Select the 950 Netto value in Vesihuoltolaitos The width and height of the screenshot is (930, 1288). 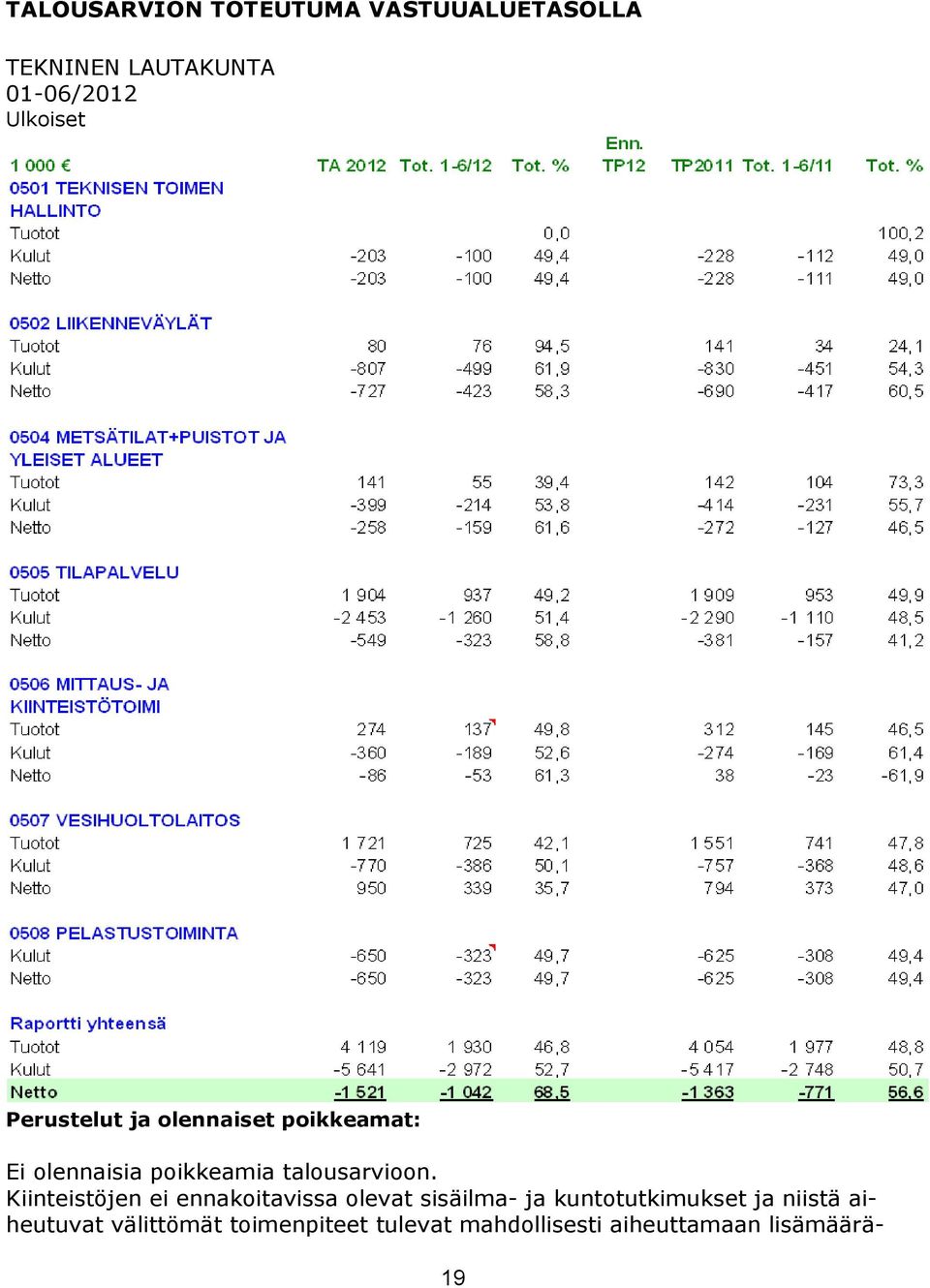(371, 888)
